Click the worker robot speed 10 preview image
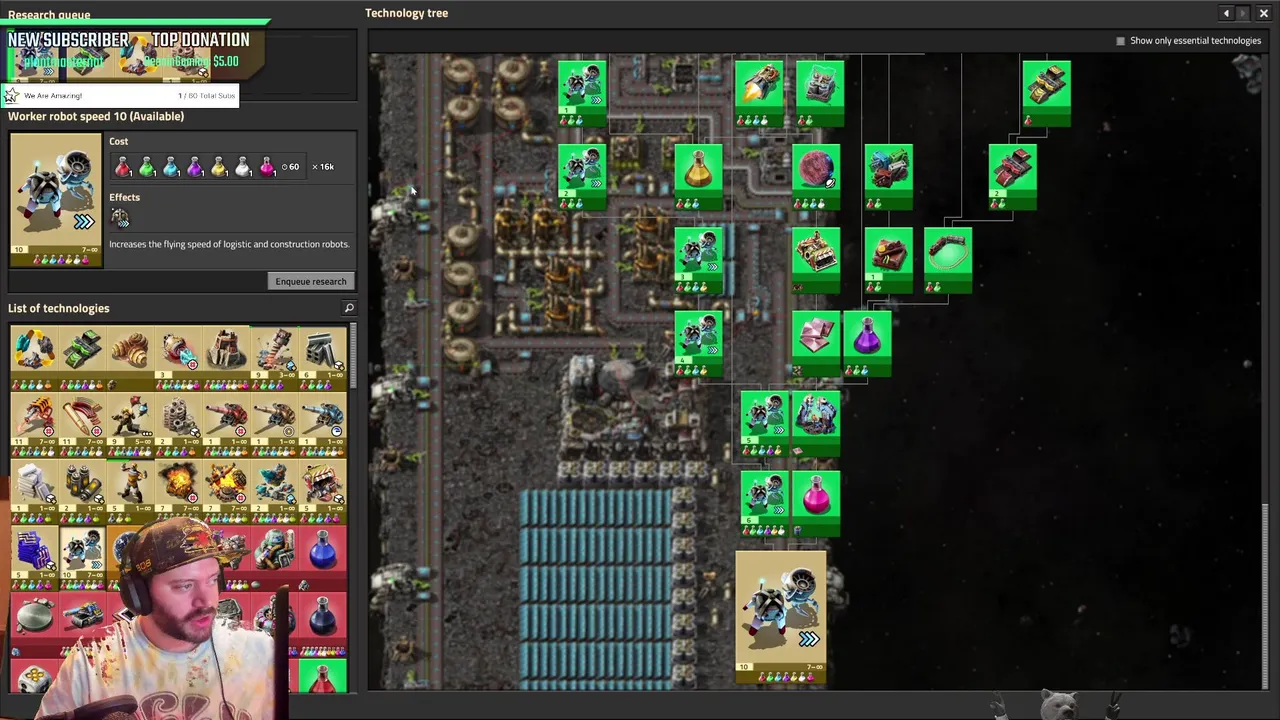 click(56, 200)
